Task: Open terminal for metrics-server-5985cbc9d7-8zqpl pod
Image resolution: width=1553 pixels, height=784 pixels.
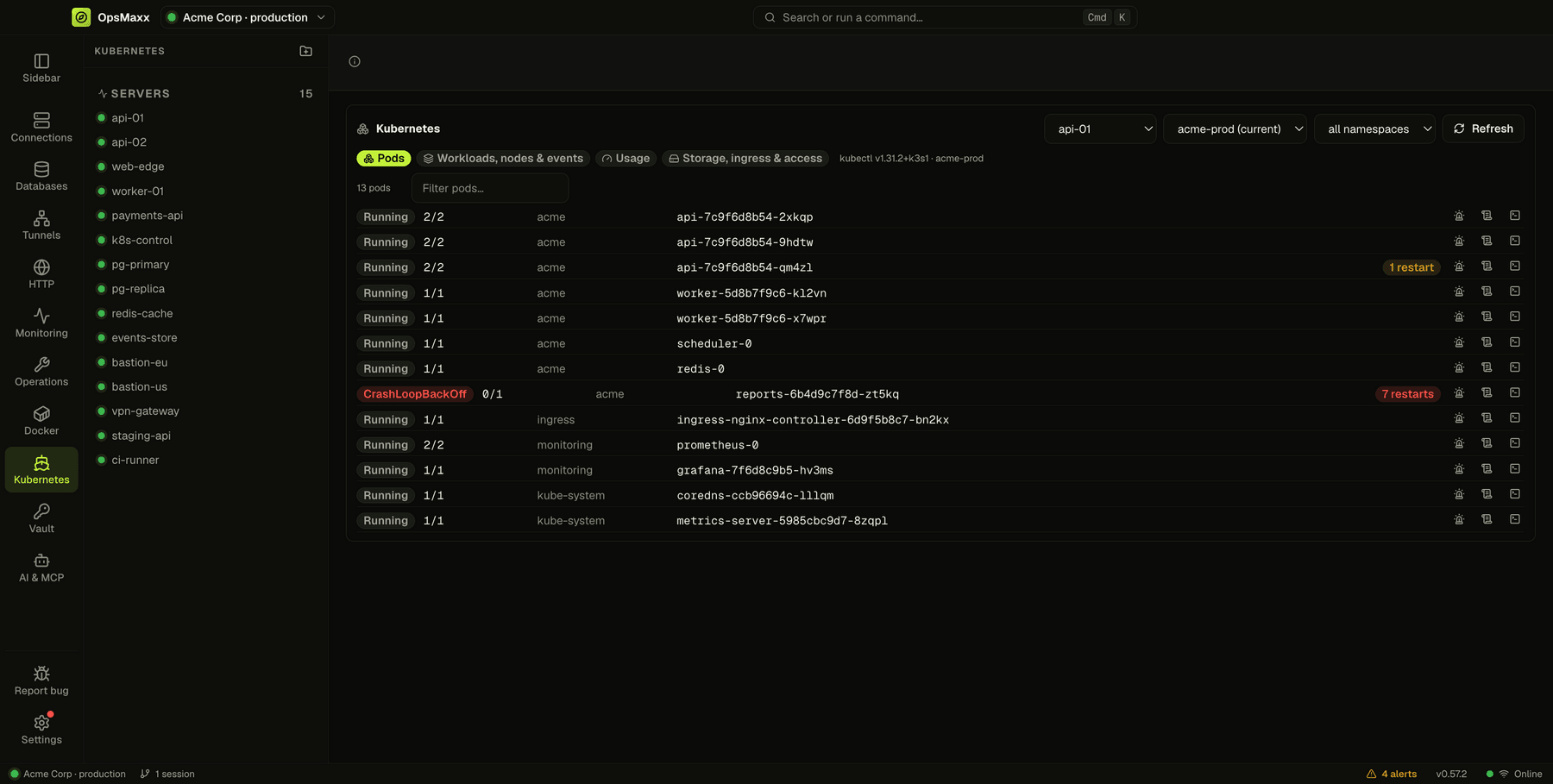Action: (x=1515, y=520)
